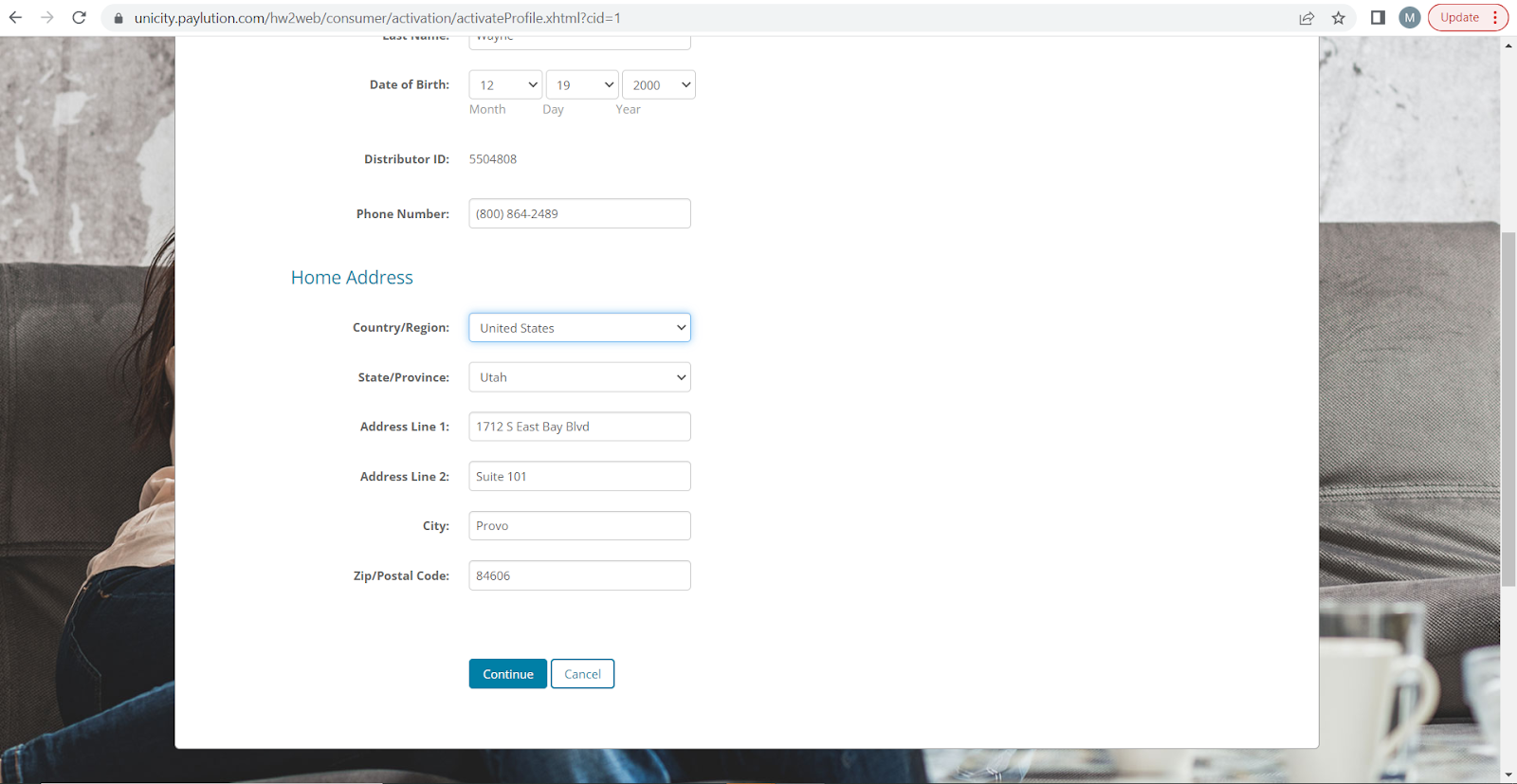Share this page icon
Viewport: 1517px width, 784px height.
pyautogui.click(x=1307, y=18)
